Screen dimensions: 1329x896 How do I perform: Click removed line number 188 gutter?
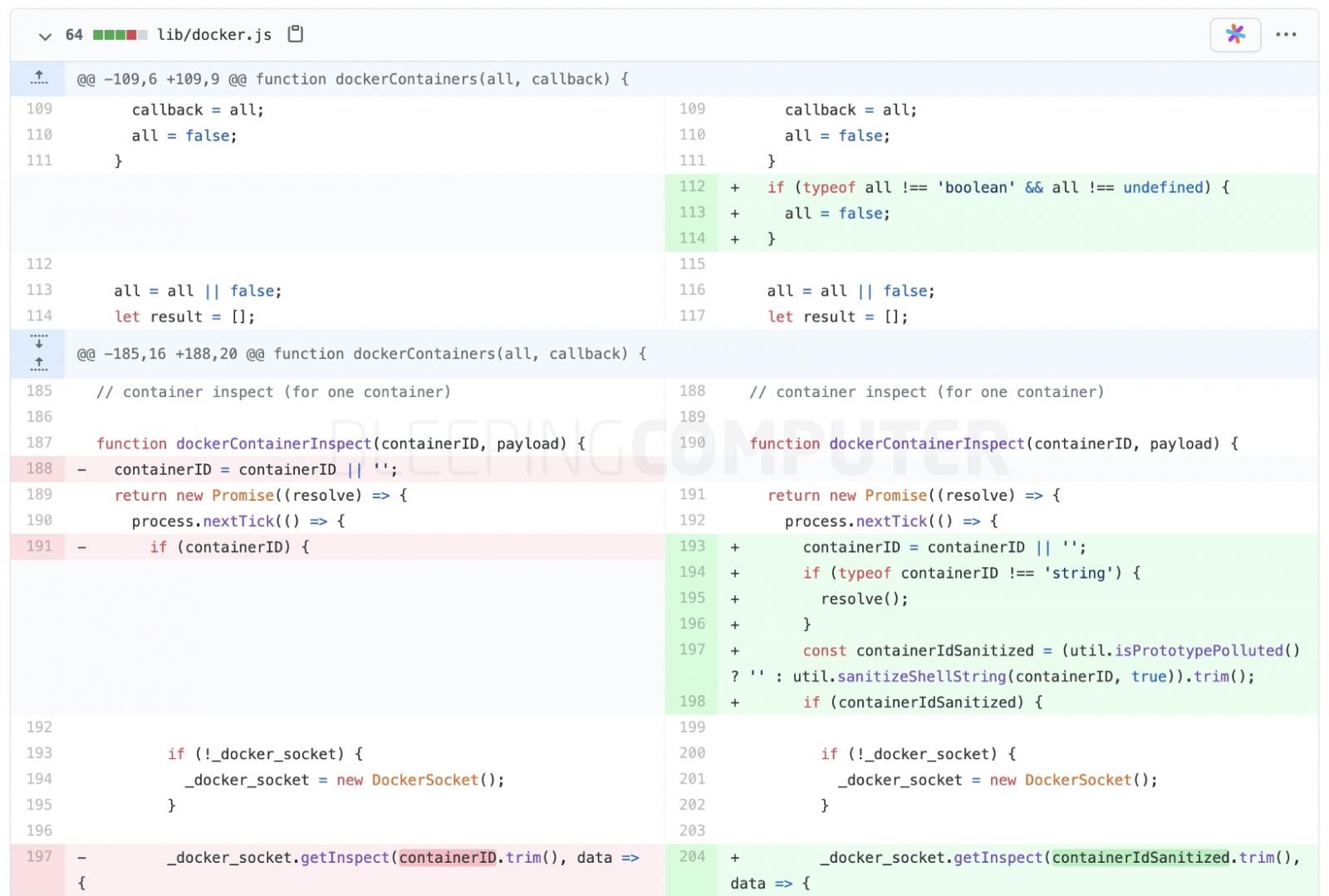point(38,468)
